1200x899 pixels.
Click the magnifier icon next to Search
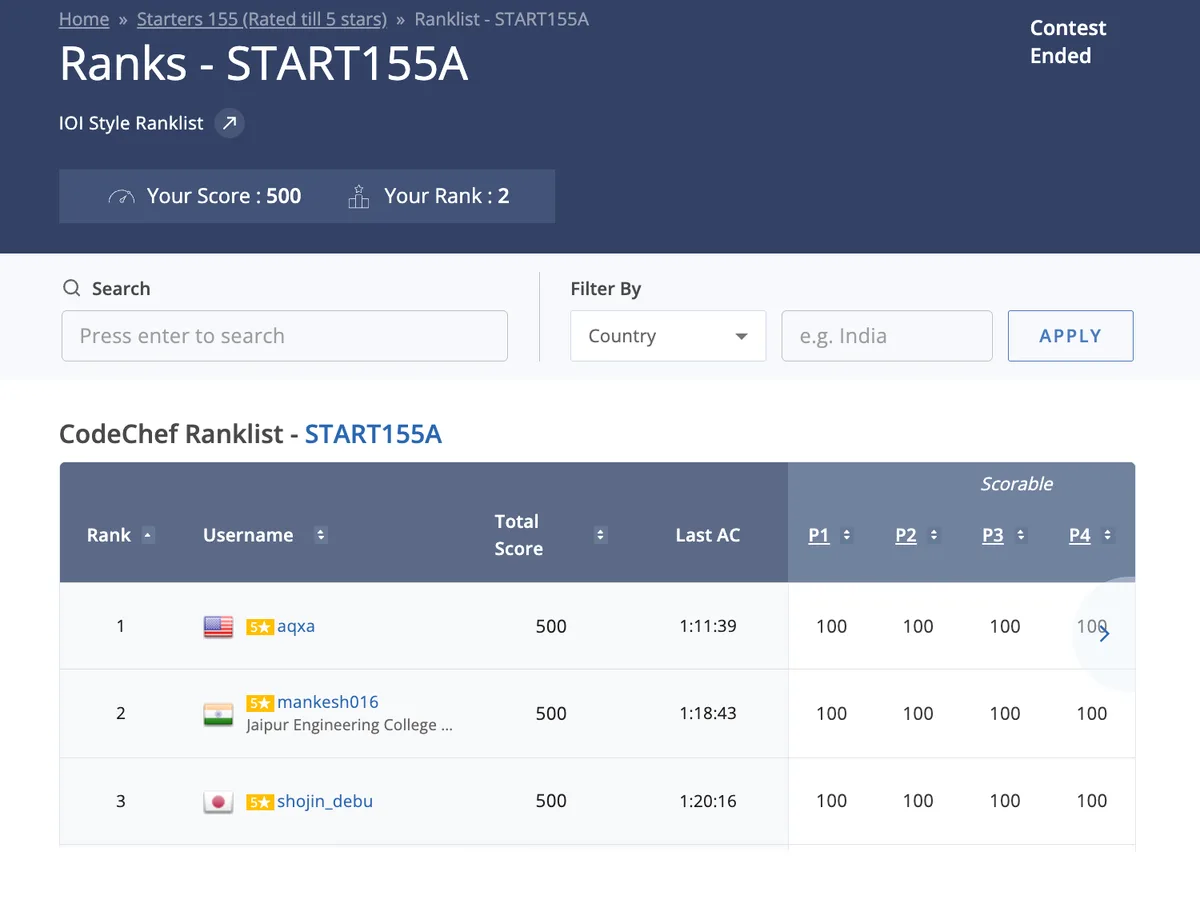coord(72,289)
